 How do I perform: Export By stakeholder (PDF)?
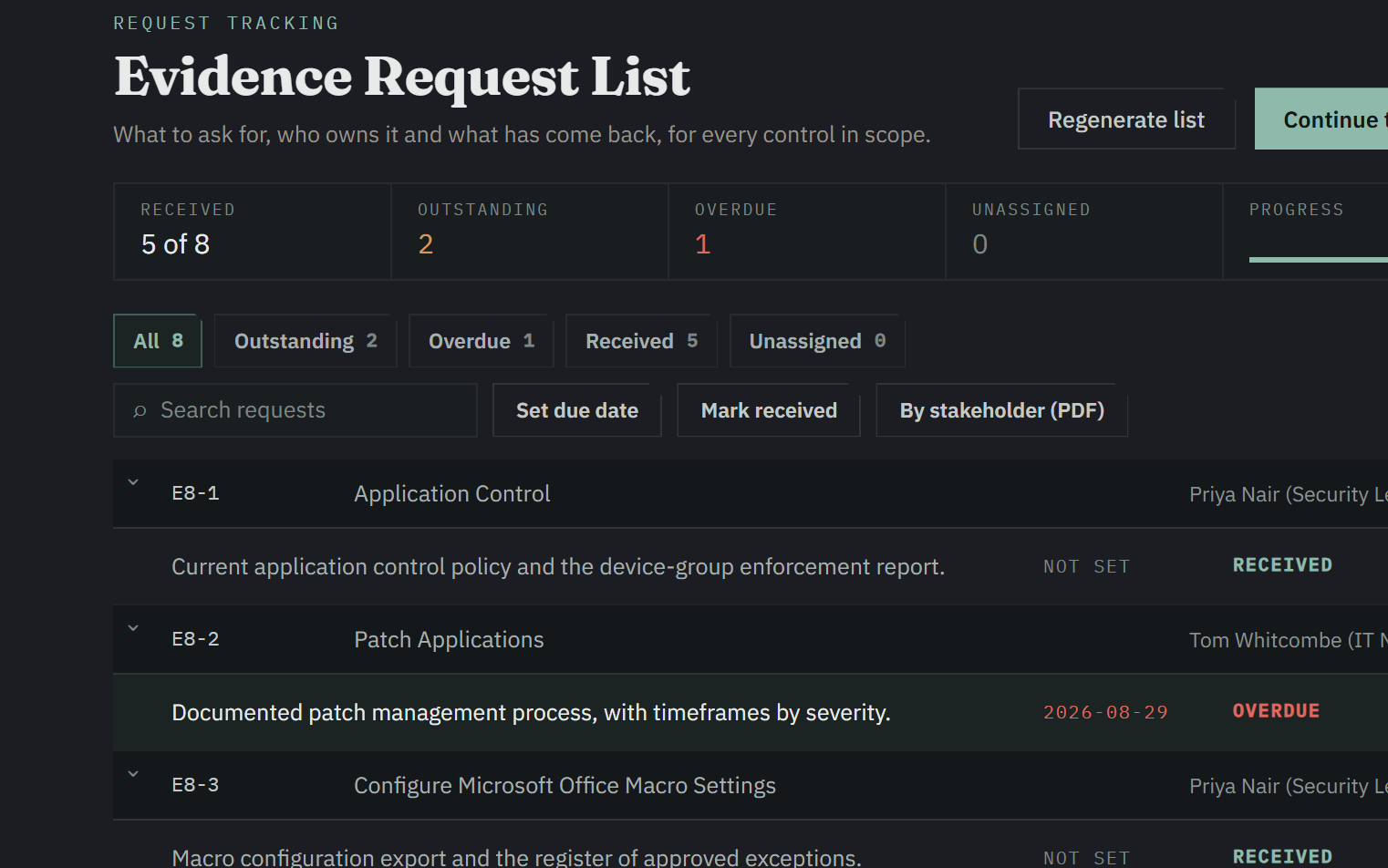pyautogui.click(x=1001, y=410)
